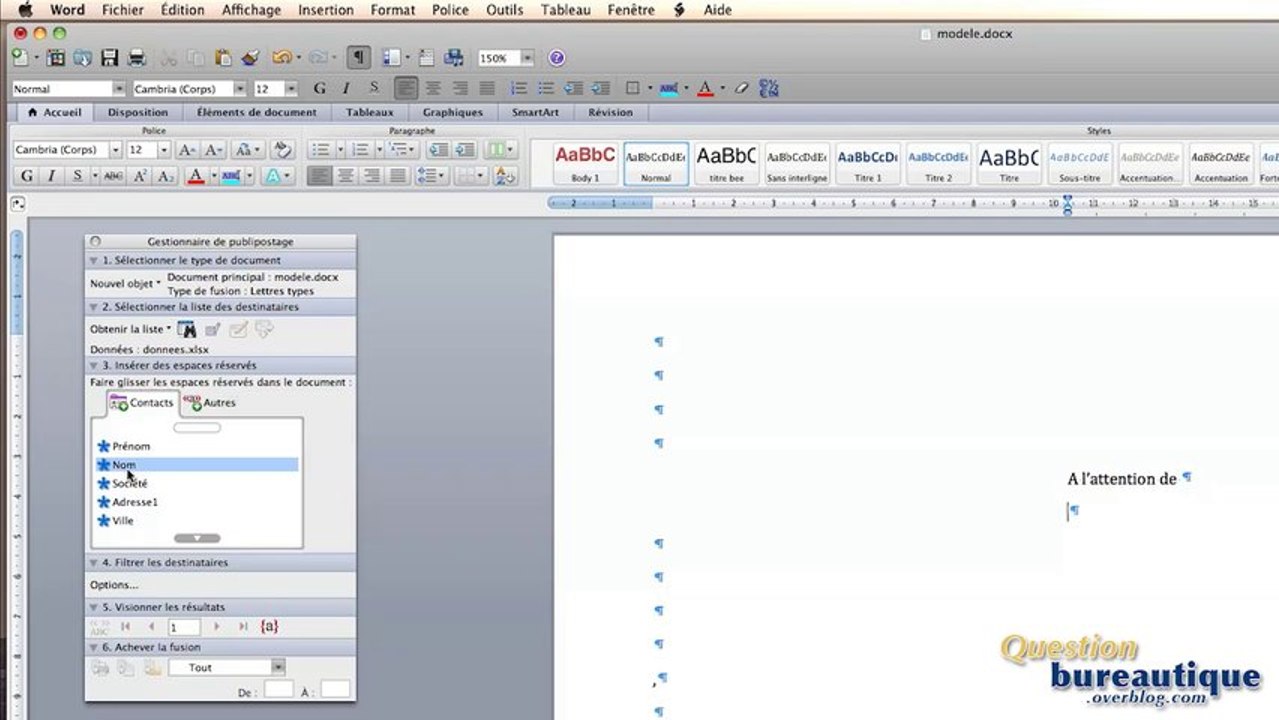Click the first record arrow in results
1279x720 pixels.
point(126,627)
